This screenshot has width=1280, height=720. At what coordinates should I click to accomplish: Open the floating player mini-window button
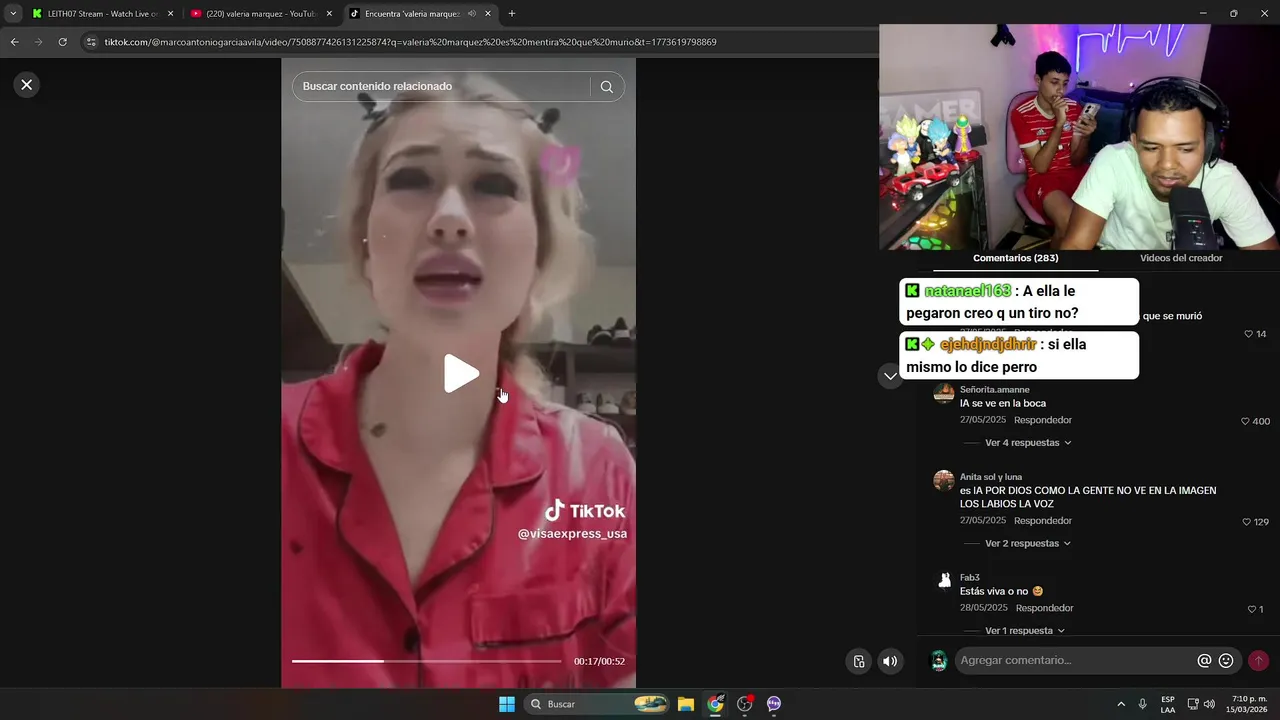click(x=859, y=661)
